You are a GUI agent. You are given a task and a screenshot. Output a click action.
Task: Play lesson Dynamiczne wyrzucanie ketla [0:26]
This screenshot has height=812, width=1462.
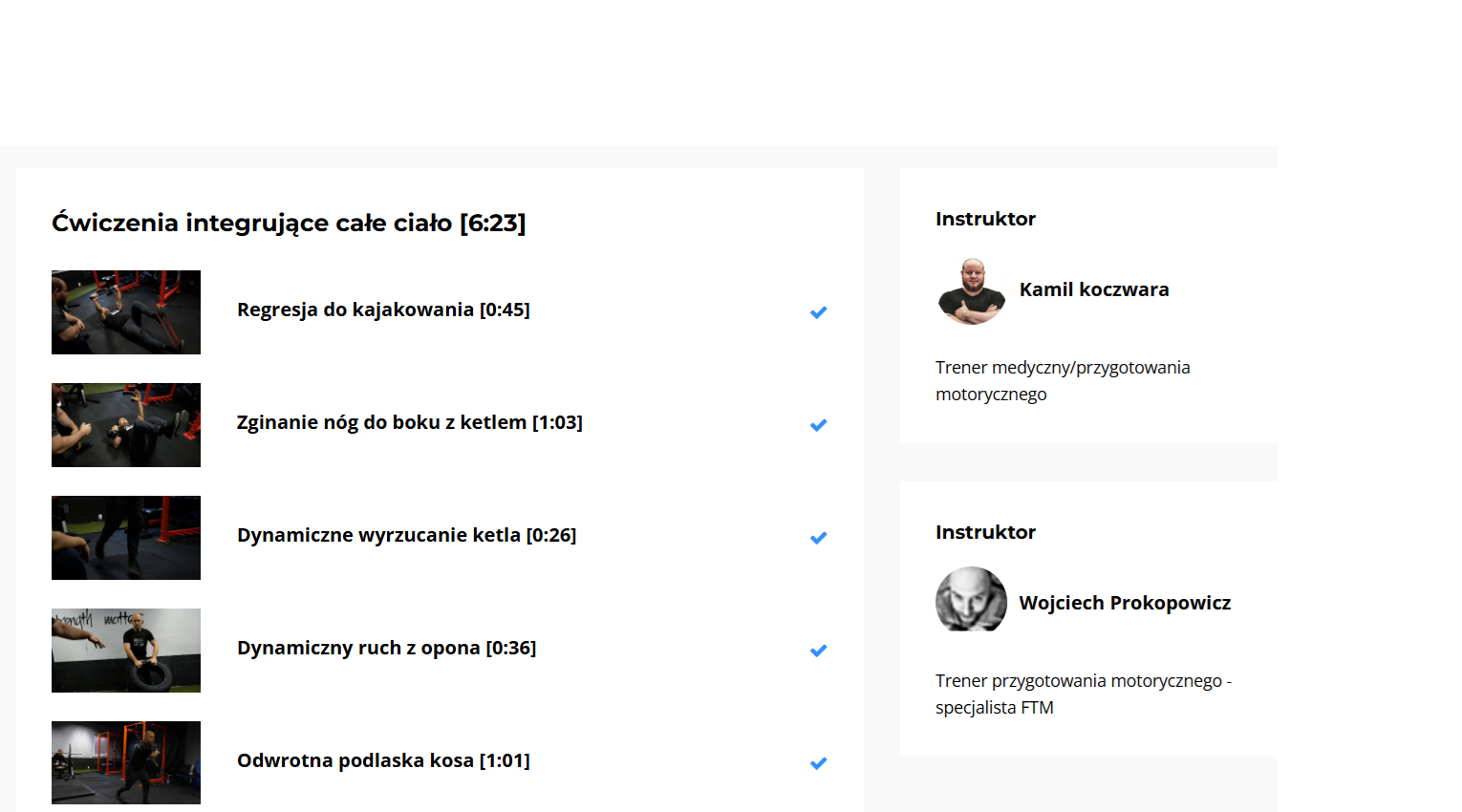406,535
